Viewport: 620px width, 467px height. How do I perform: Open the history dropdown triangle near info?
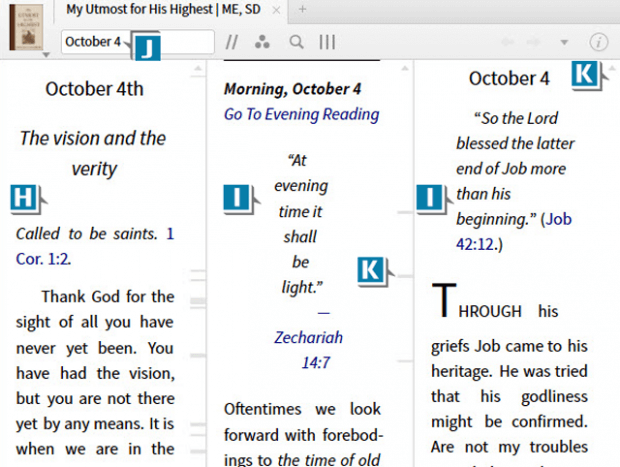tap(564, 42)
